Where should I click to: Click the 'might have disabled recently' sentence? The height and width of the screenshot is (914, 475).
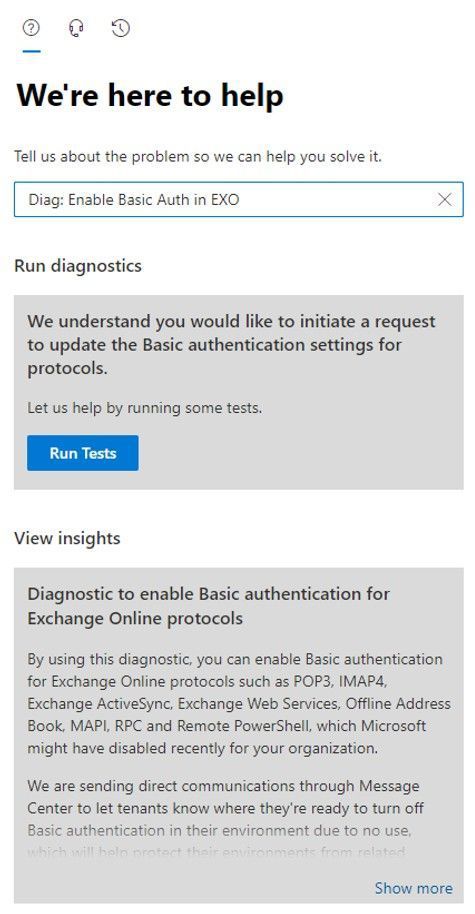(x=202, y=748)
